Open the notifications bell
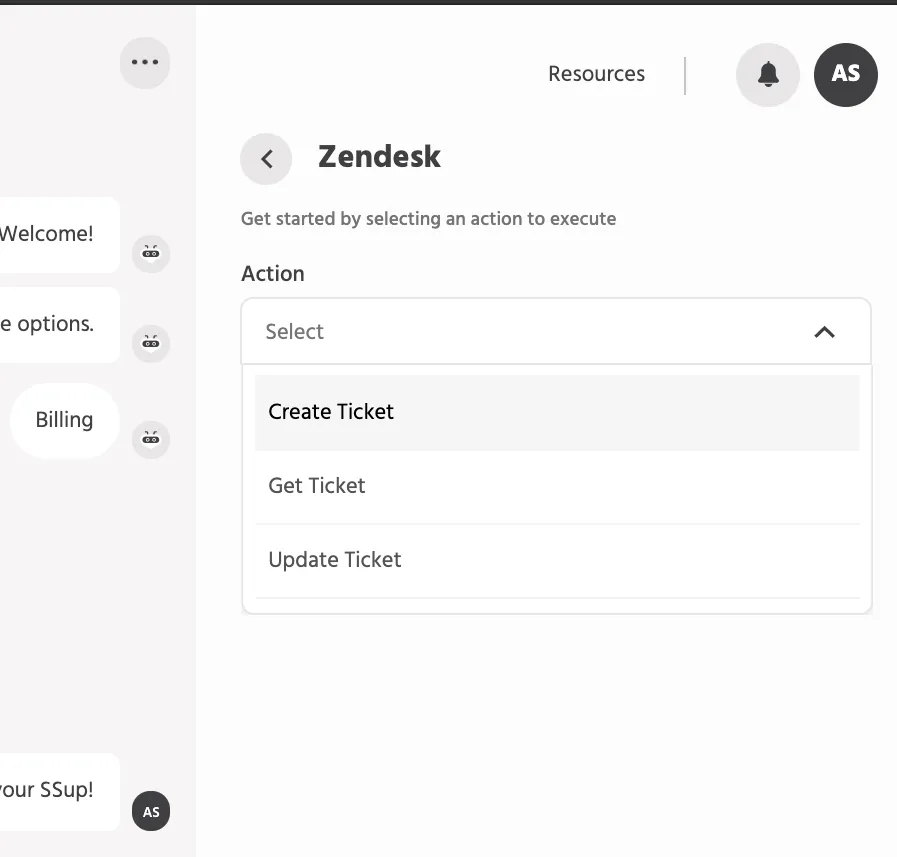Screen dimensions: 897x857 click(768, 74)
